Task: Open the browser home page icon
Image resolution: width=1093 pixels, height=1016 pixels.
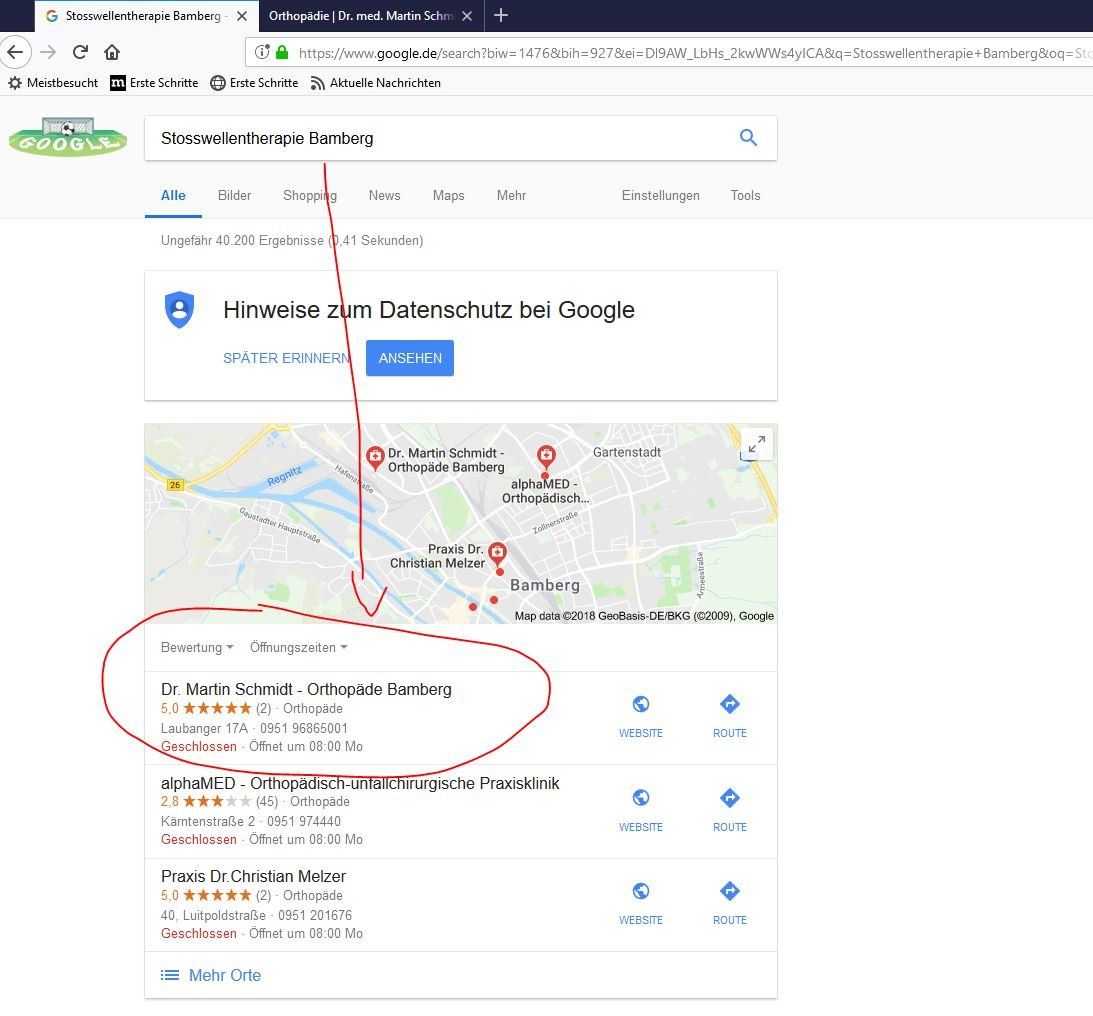Action: (112, 52)
